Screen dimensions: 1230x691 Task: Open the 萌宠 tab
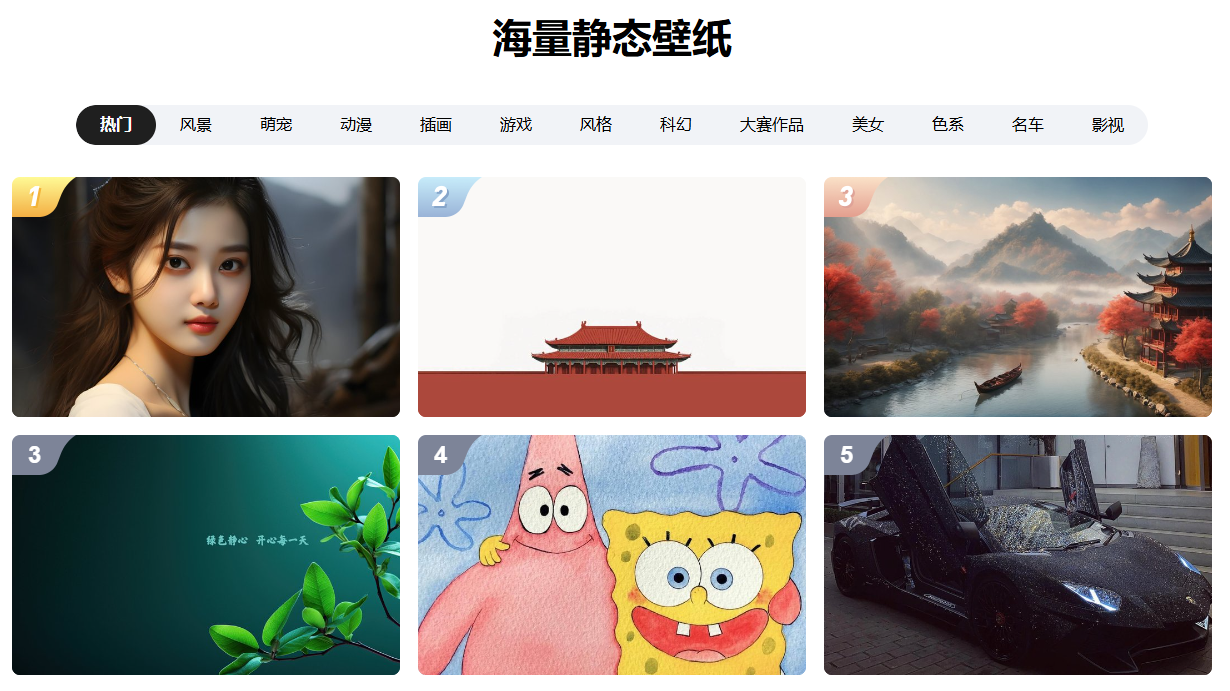276,125
